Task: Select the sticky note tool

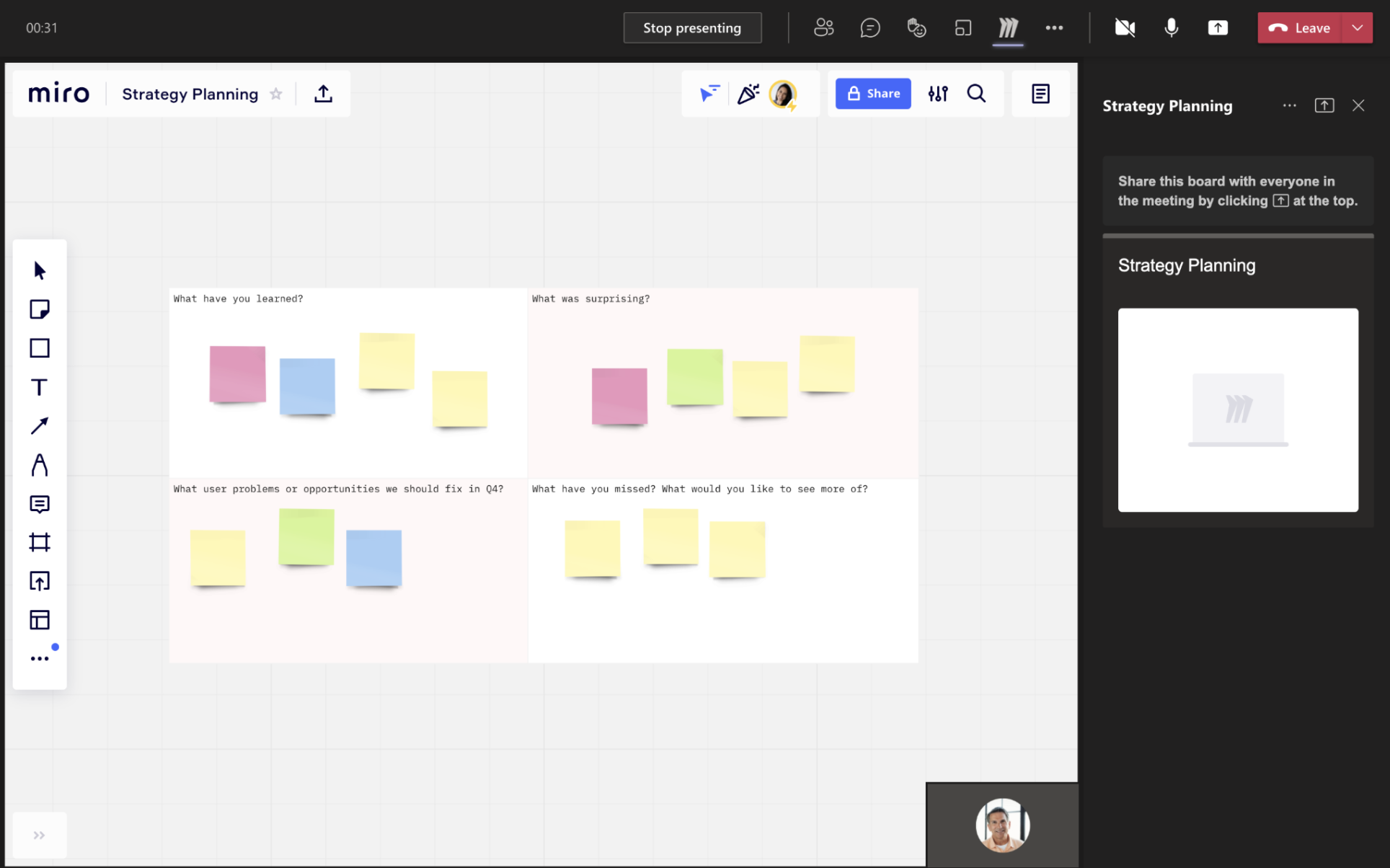Action: point(40,309)
